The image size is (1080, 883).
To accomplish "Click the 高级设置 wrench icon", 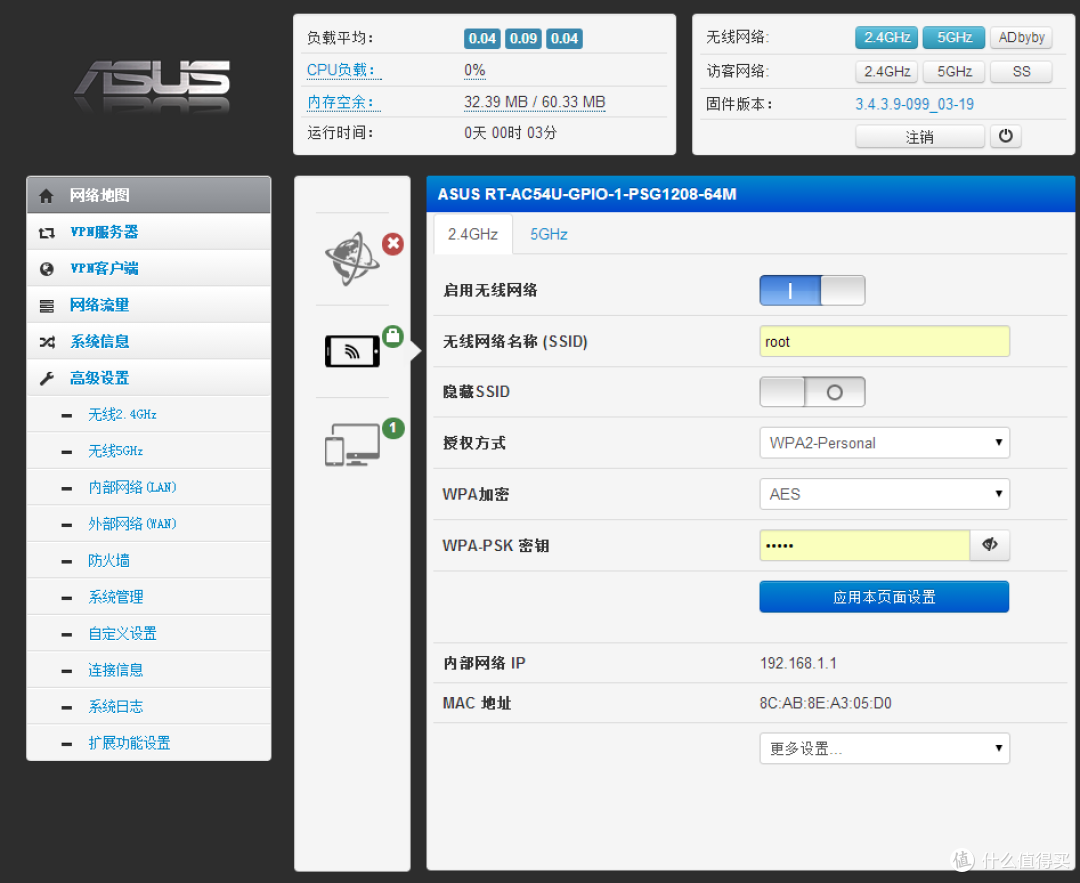I will 46,378.
